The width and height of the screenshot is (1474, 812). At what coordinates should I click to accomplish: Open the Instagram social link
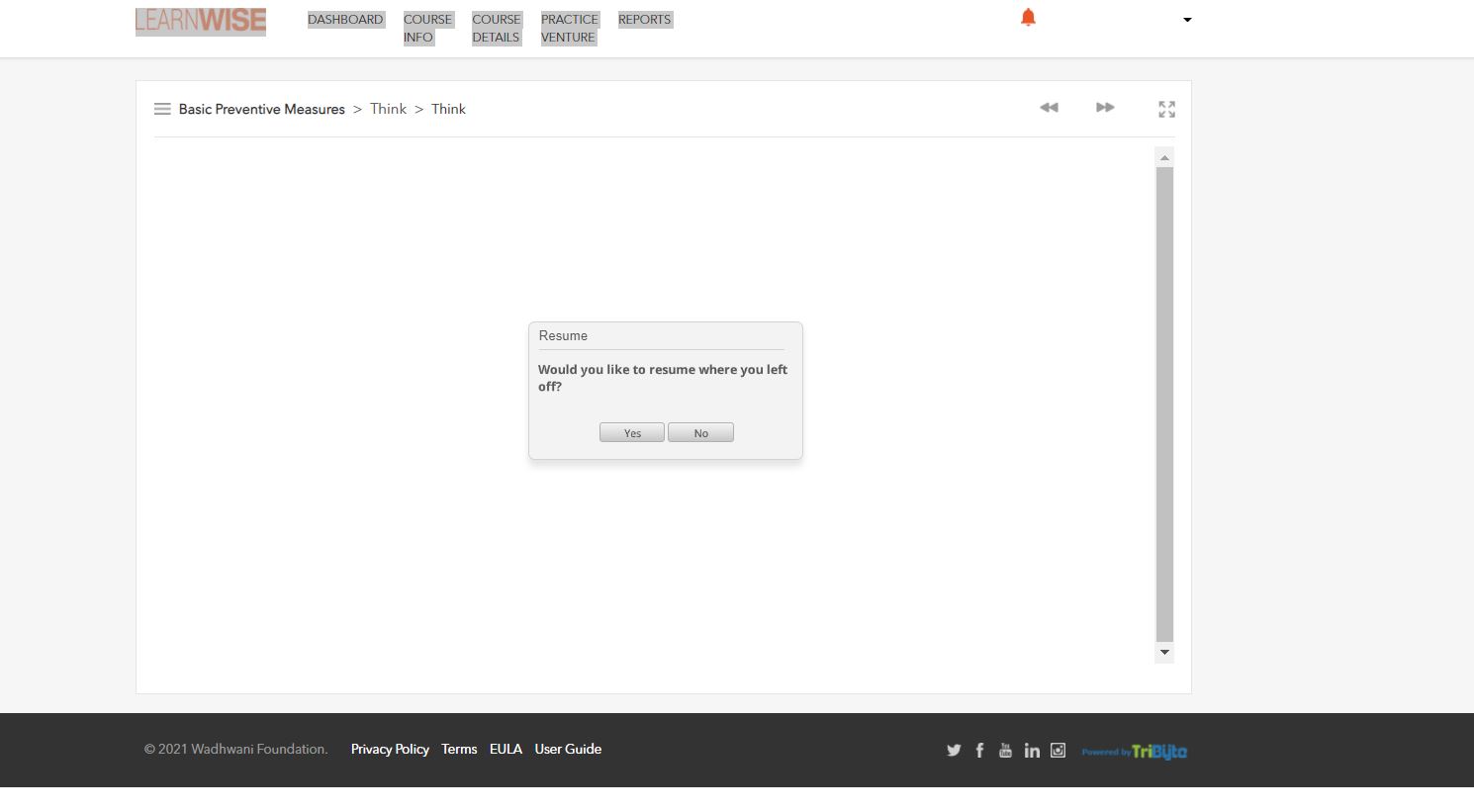pos(1058,750)
